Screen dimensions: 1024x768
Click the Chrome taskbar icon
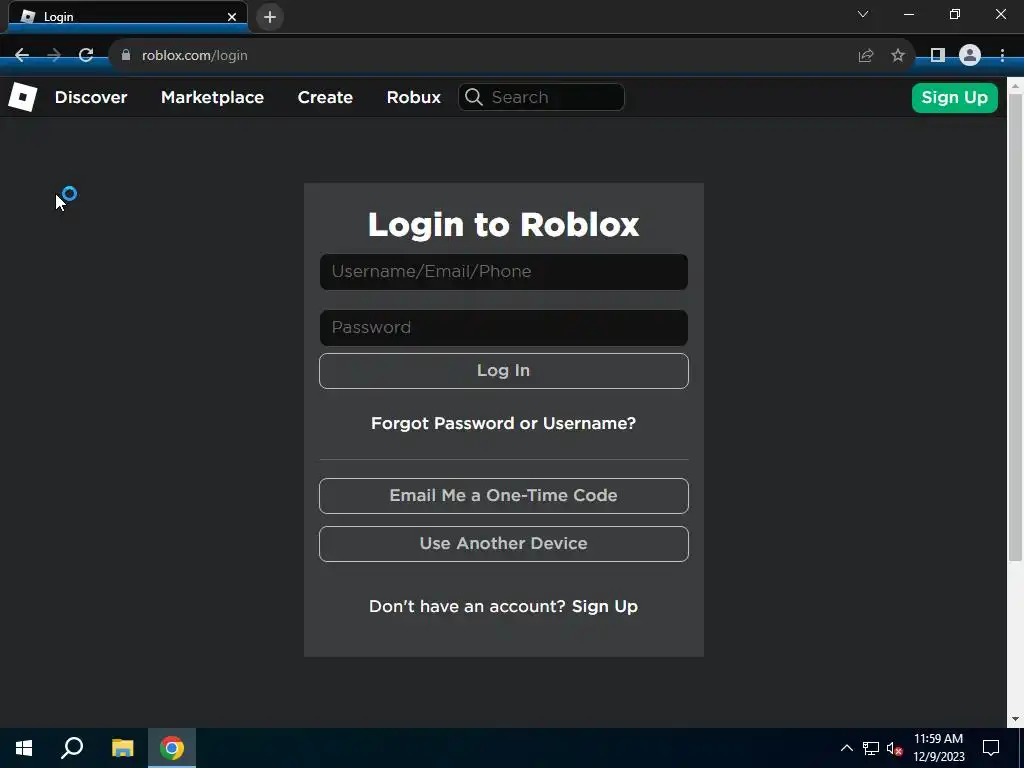[172, 748]
